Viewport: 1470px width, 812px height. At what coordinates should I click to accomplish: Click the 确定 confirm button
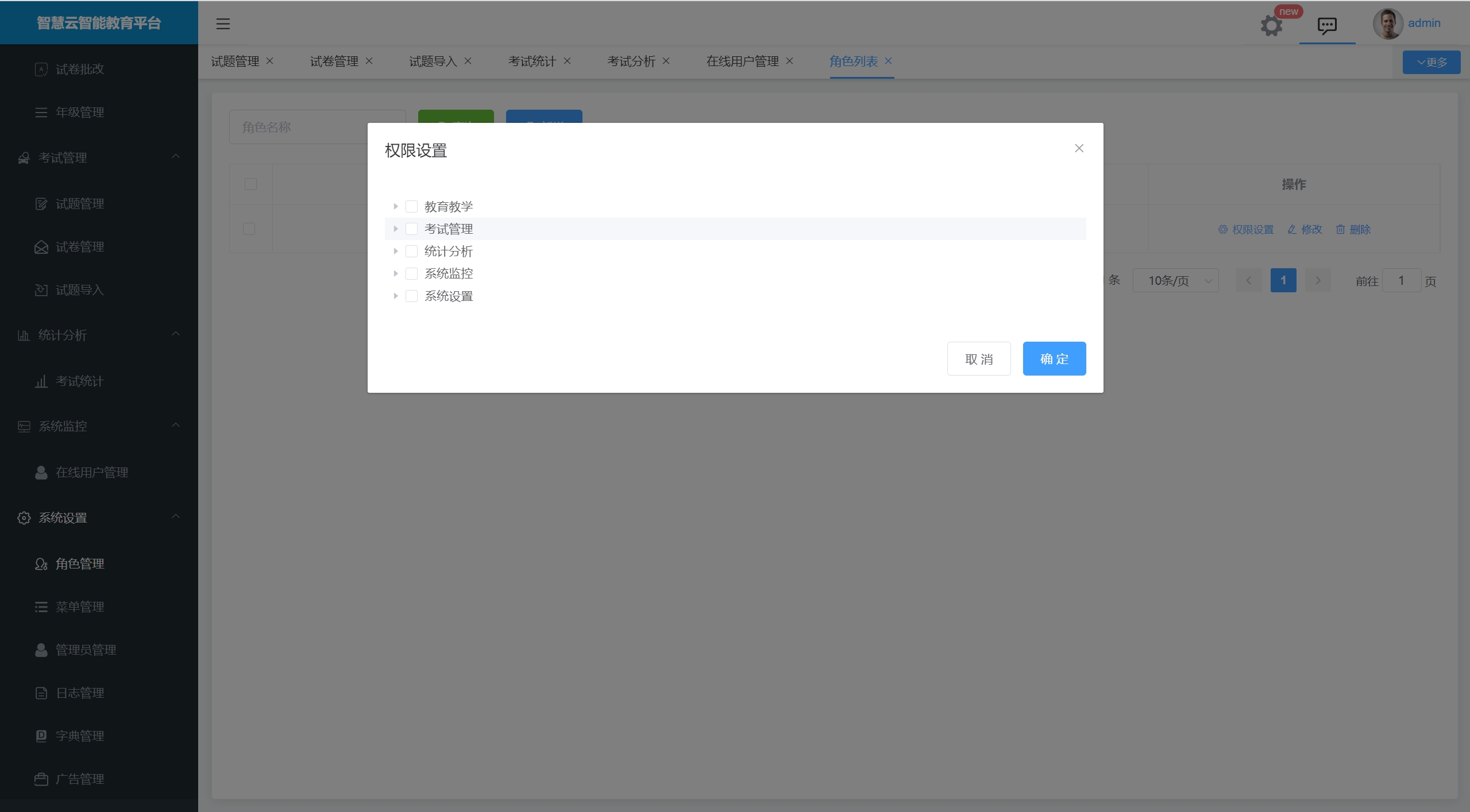tap(1054, 359)
